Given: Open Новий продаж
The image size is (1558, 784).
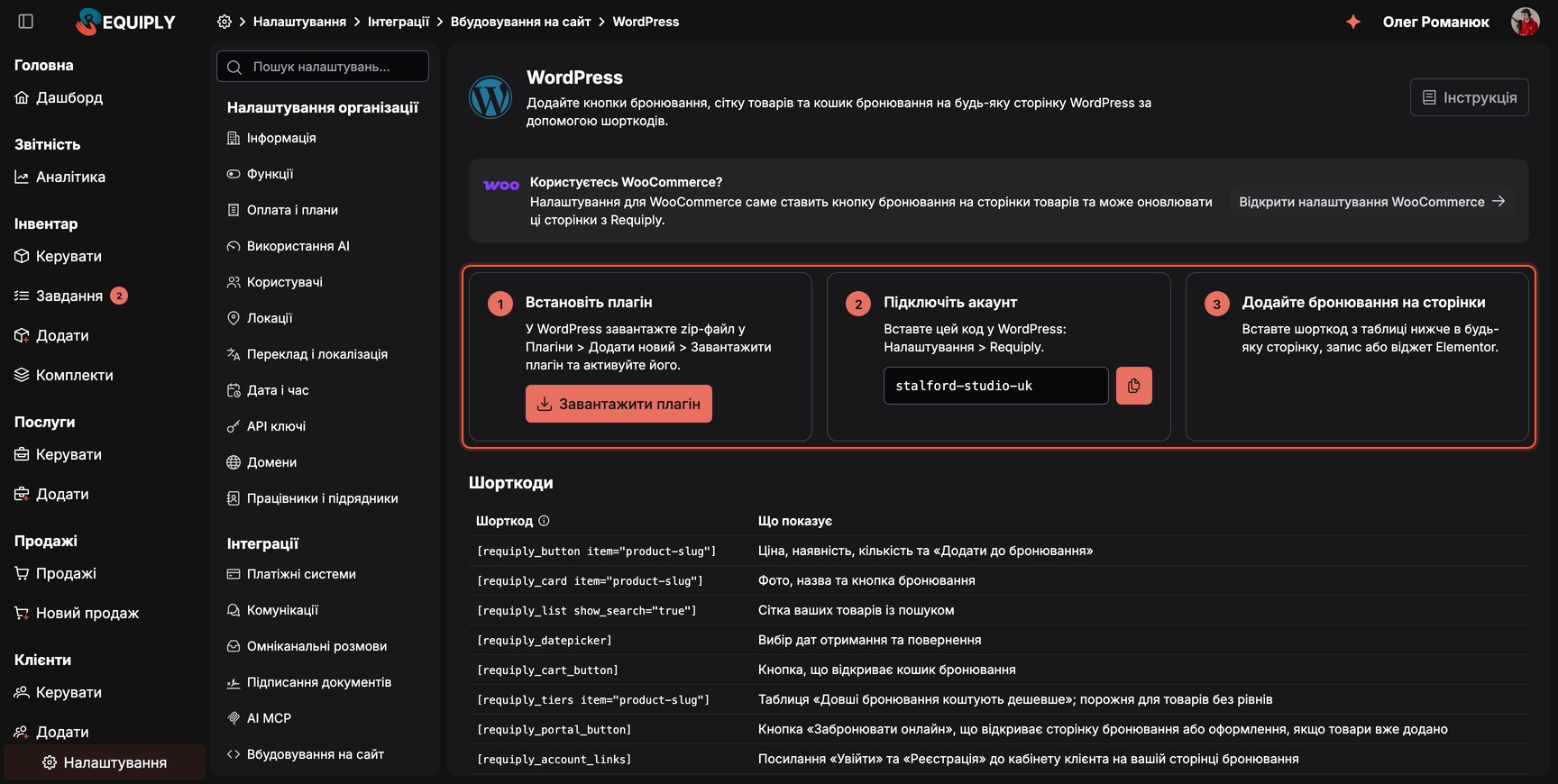Looking at the screenshot, I should click(x=77, y=613).
